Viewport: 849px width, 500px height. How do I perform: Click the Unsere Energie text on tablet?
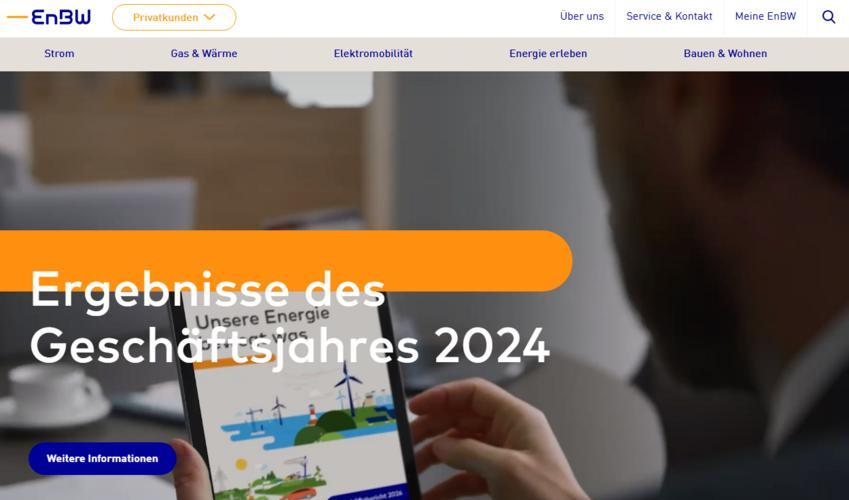point(263,318)
